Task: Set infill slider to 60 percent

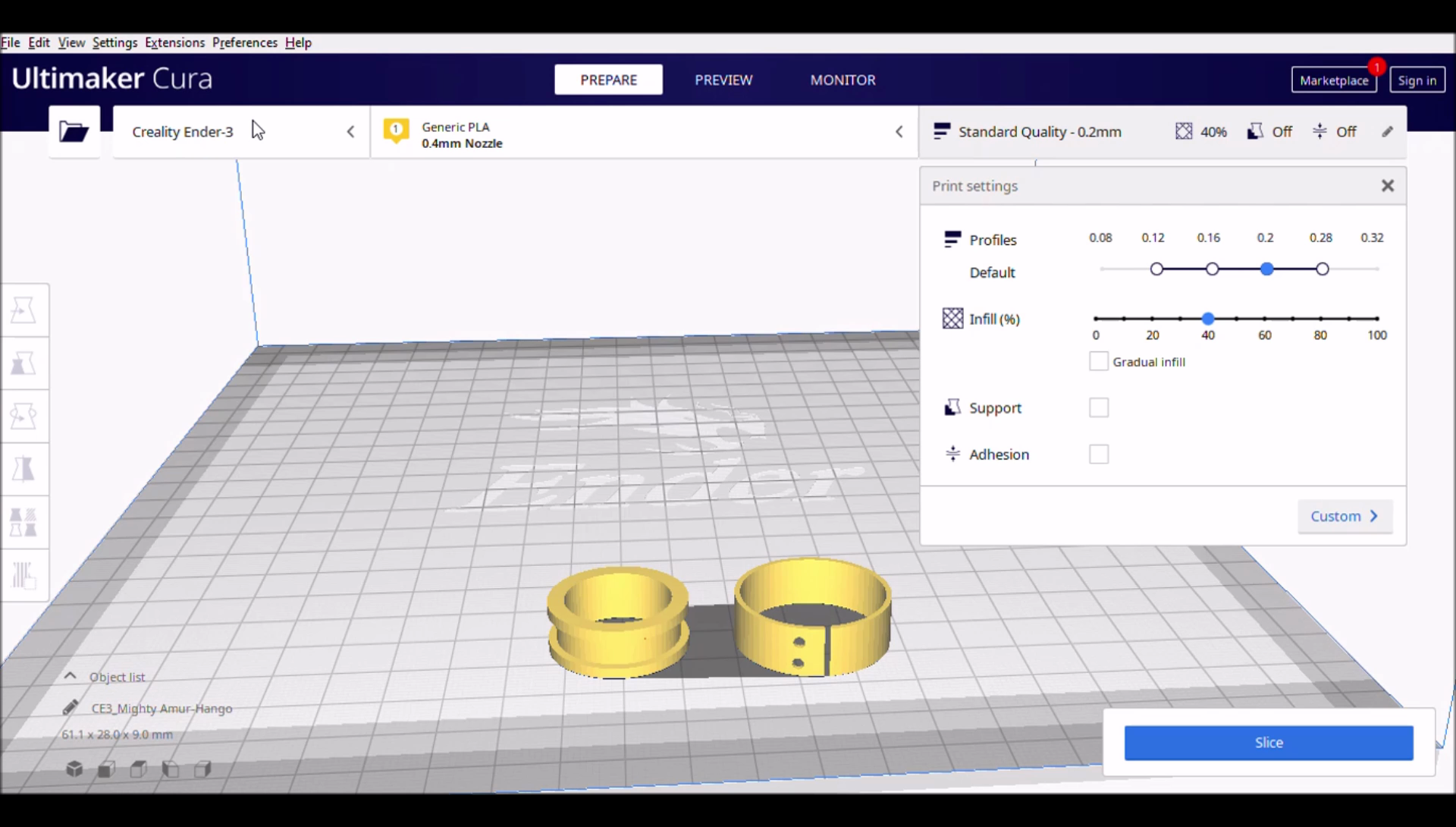Action: (x=1264, y=319)
